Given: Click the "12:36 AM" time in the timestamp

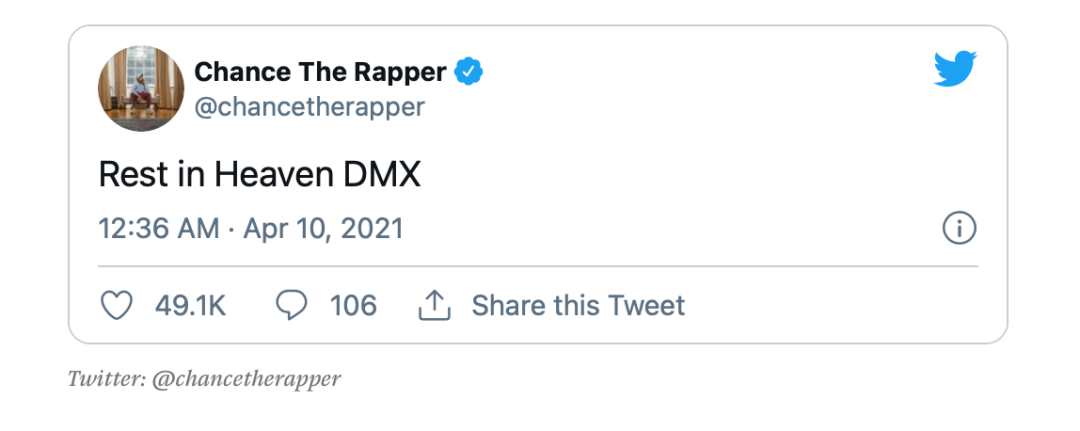Looking at the screenshot, I should point(158,228).
